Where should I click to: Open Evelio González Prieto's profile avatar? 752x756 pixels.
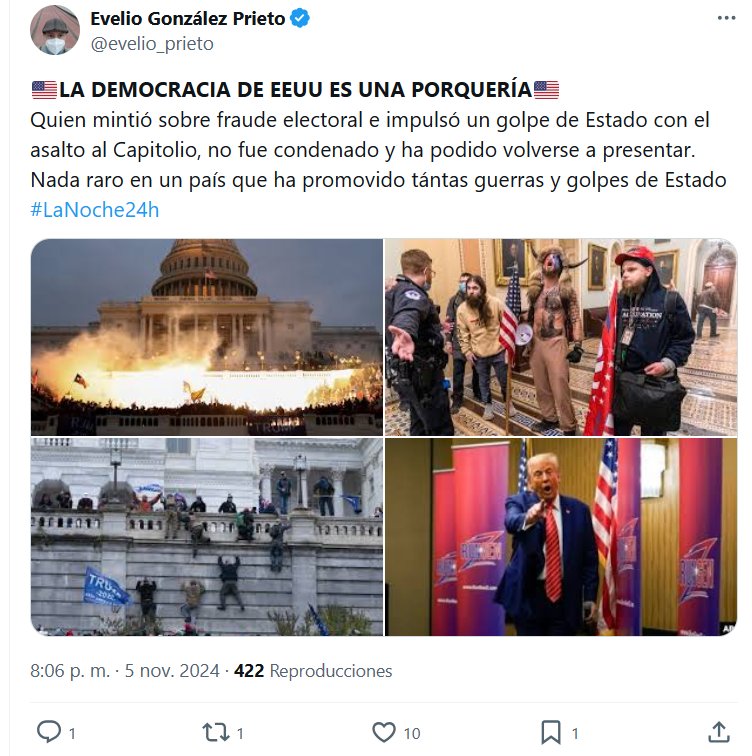pos(54,30)
